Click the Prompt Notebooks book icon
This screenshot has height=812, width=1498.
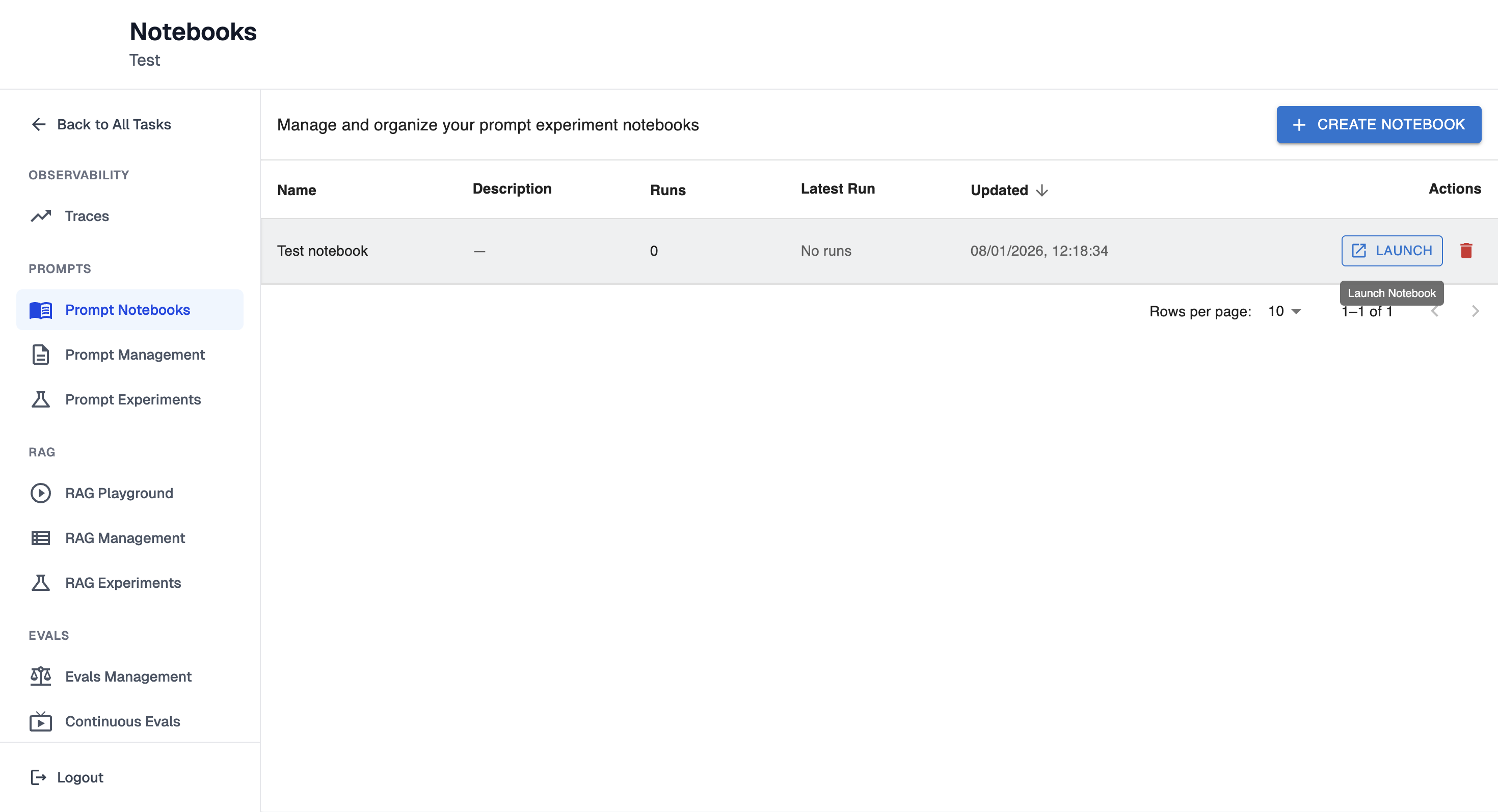[x=41, y=310]
